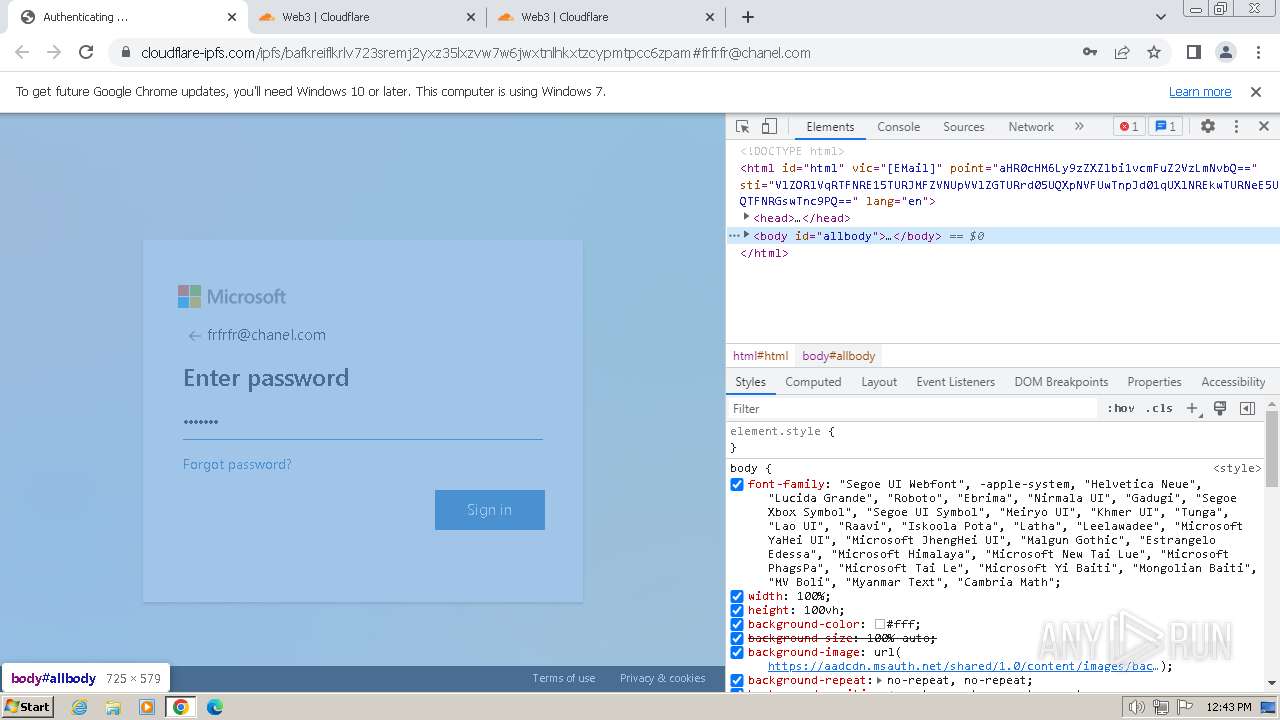The height and width of the screenshot is (720, 1280).
Task: Uncheck the font-family property checkbox
Action: coord(737,484)
